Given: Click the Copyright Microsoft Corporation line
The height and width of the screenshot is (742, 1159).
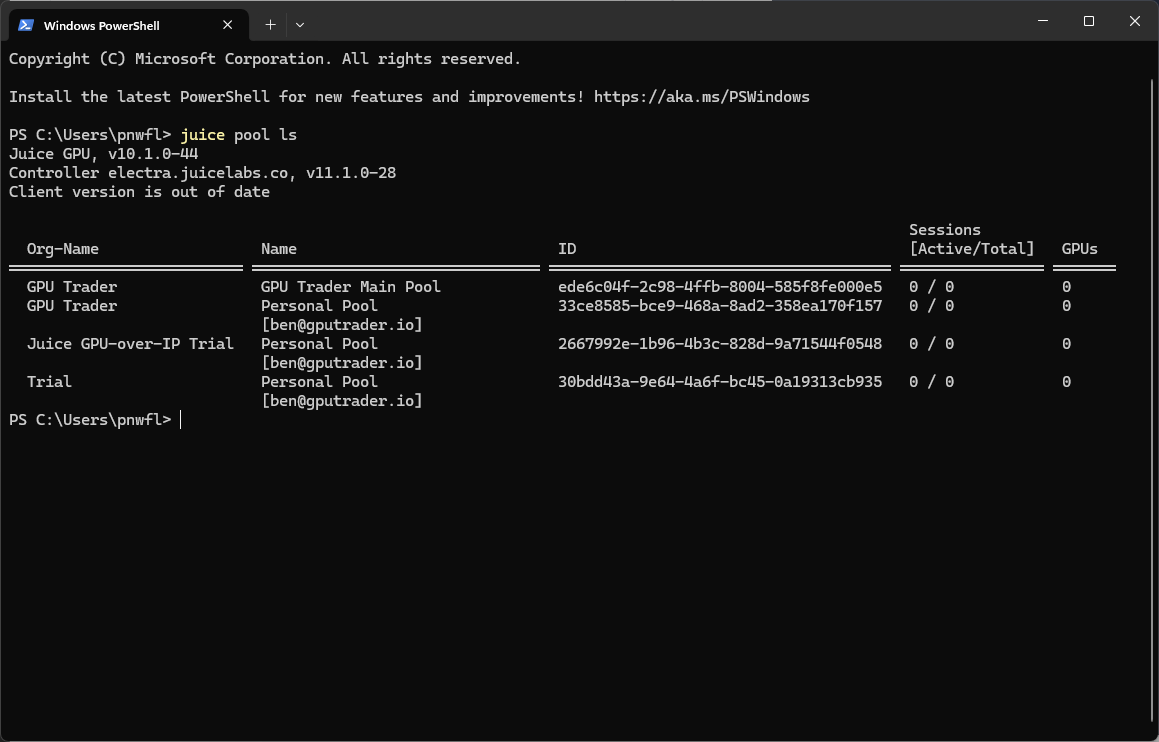Looking at the screenshot, I should (x=265, y=59).
